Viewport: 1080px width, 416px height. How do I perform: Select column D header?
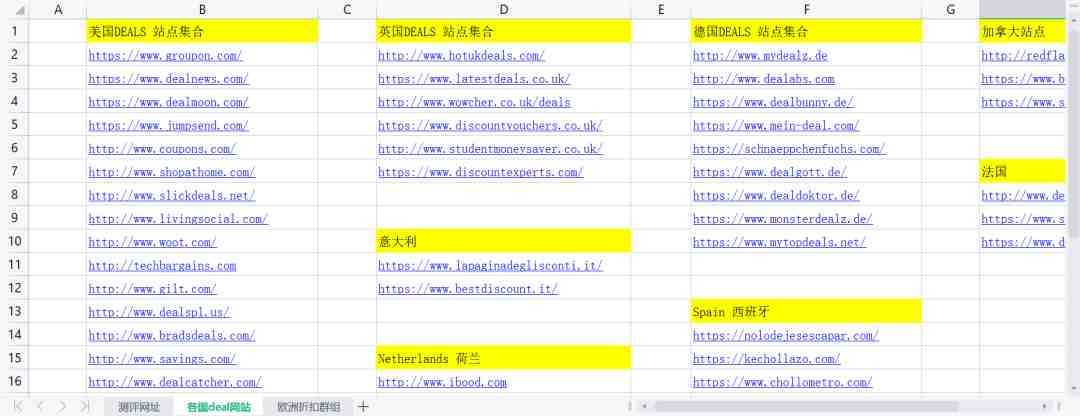coord(503,10)
